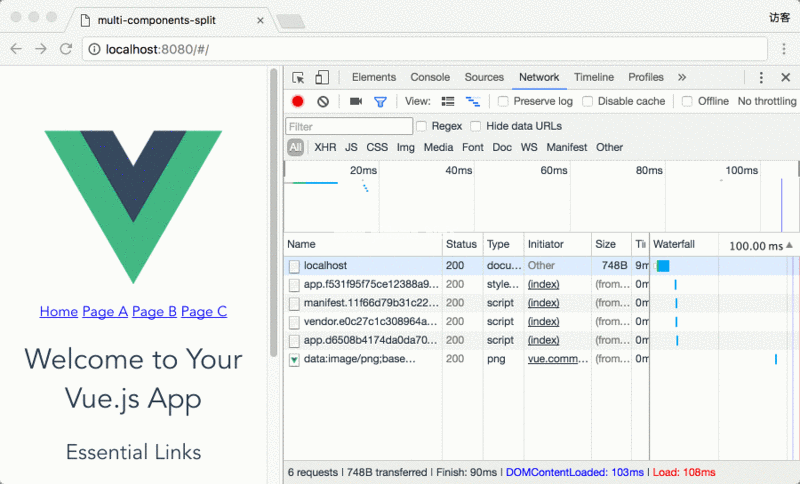Check the Disable cache option
Screen dimensions: 800x484
(x=588, y=101)
